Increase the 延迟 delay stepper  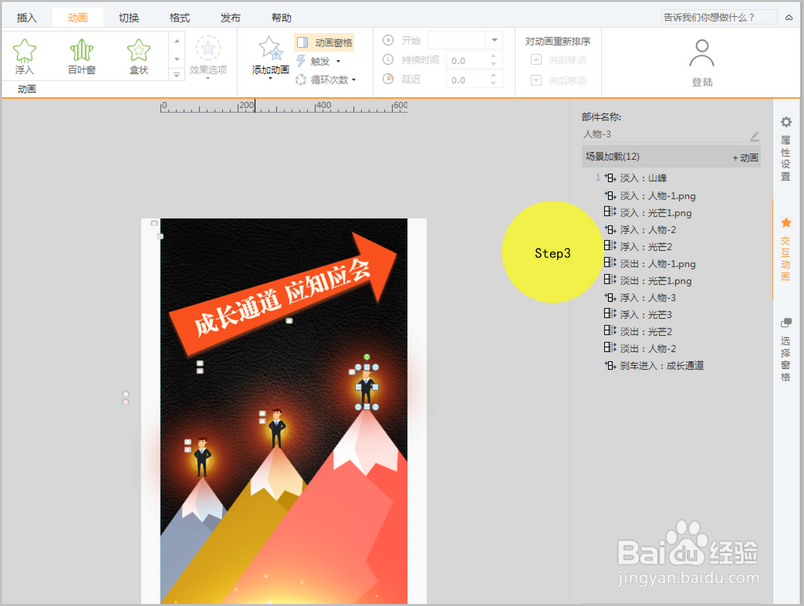[493, 76]
